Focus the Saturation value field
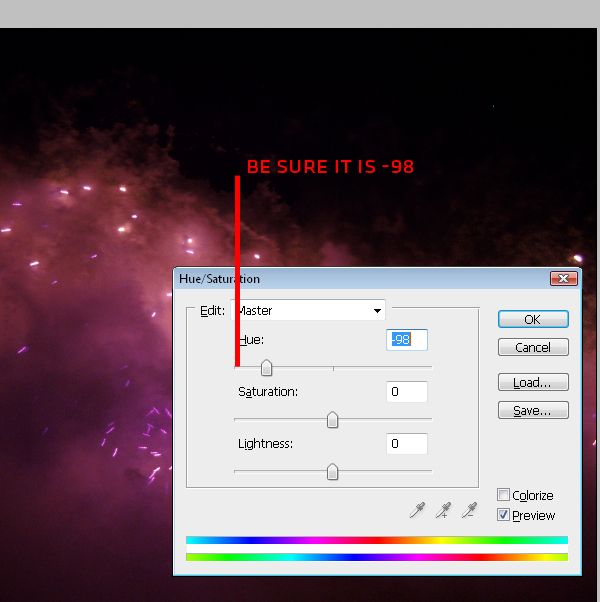The image size is (600, 602). tap(407, 392)
